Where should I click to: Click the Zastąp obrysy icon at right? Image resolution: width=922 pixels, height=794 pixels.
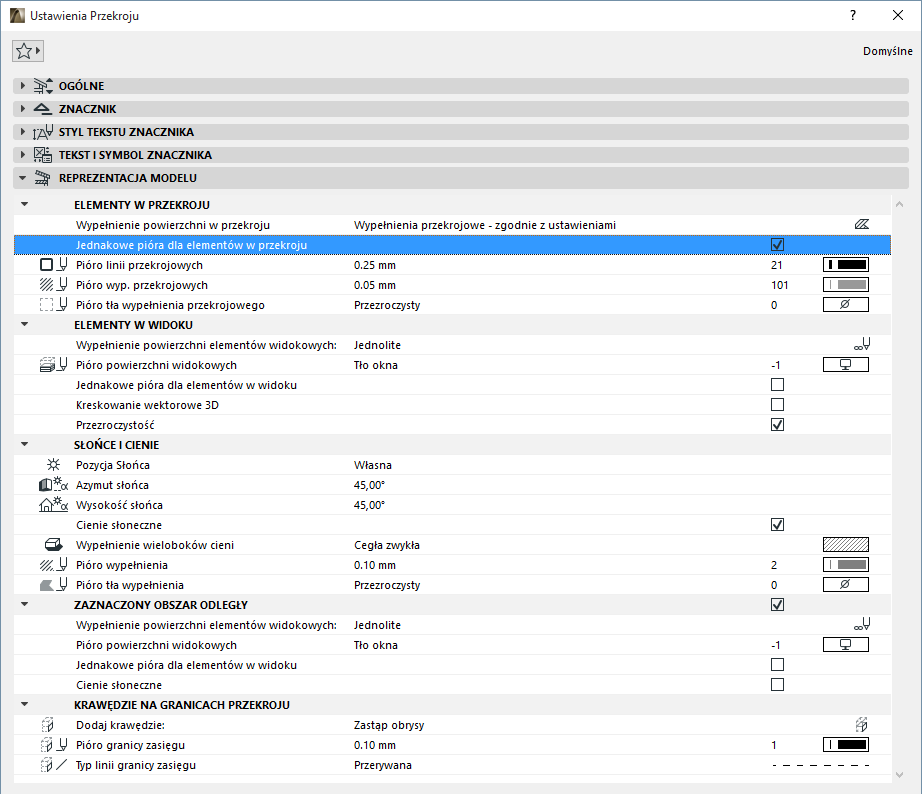pos(861,725)
